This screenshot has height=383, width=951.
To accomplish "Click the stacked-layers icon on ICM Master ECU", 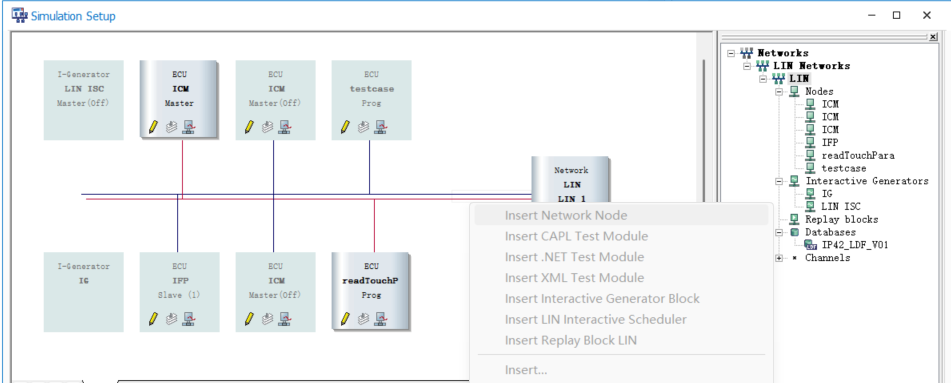I will pyautogui.click(x=172, y=126).
